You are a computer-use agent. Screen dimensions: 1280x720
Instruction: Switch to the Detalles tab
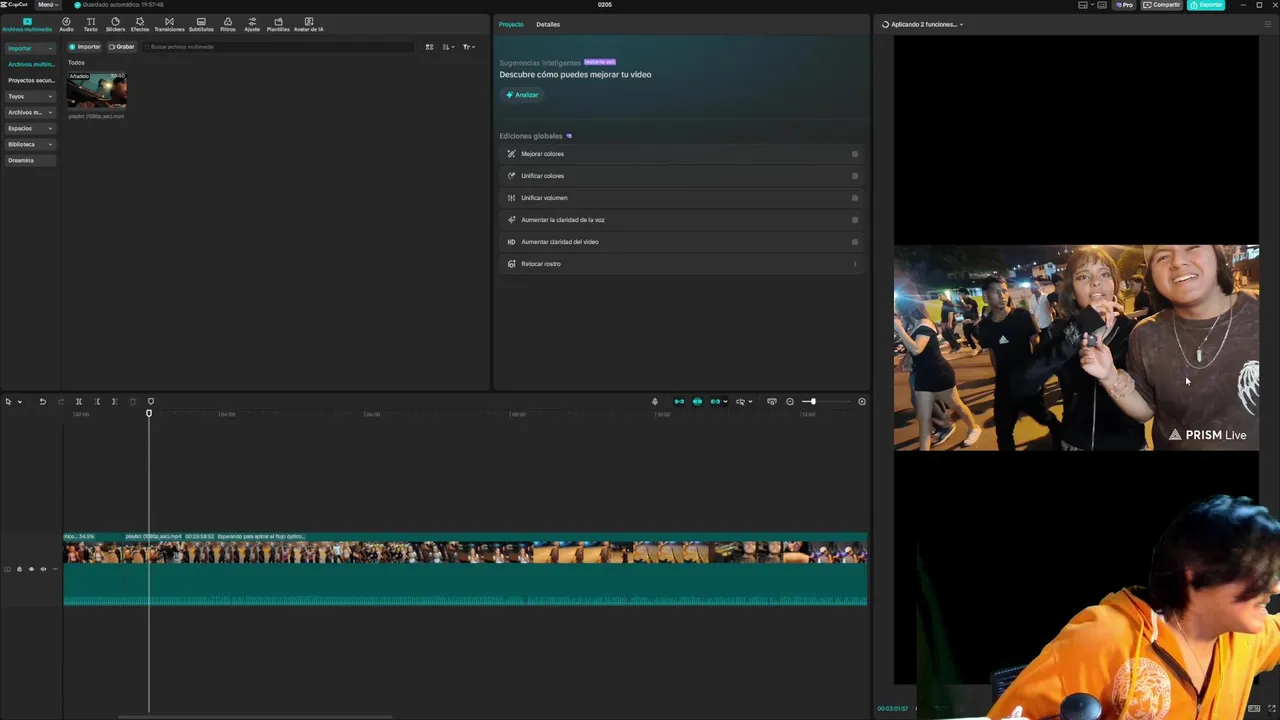(x=548, y=24)
